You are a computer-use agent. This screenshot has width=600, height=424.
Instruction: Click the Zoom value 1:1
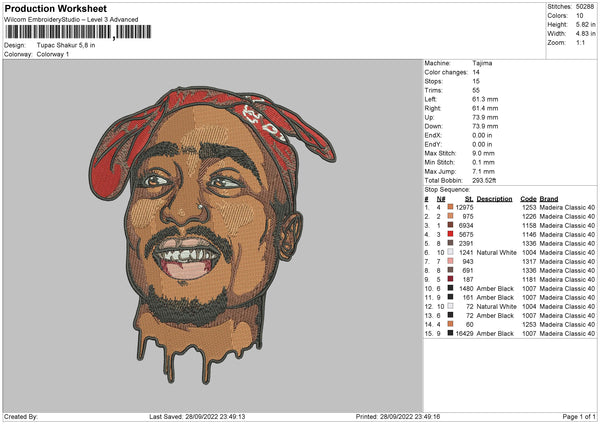[x=580, y=42]
